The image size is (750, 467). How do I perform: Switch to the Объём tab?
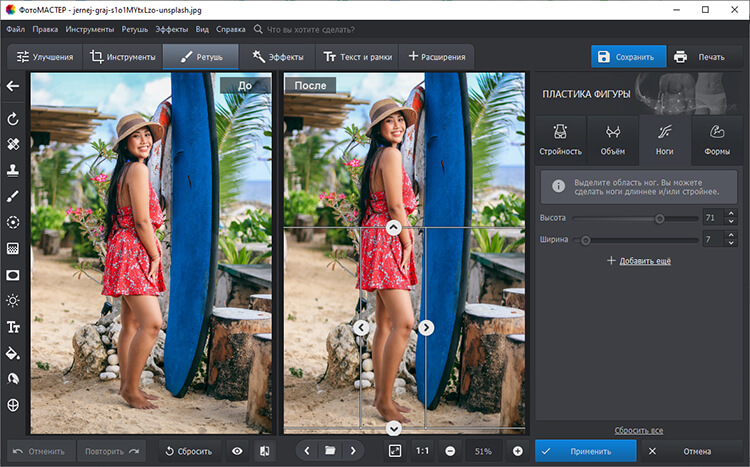pos(612,140)
